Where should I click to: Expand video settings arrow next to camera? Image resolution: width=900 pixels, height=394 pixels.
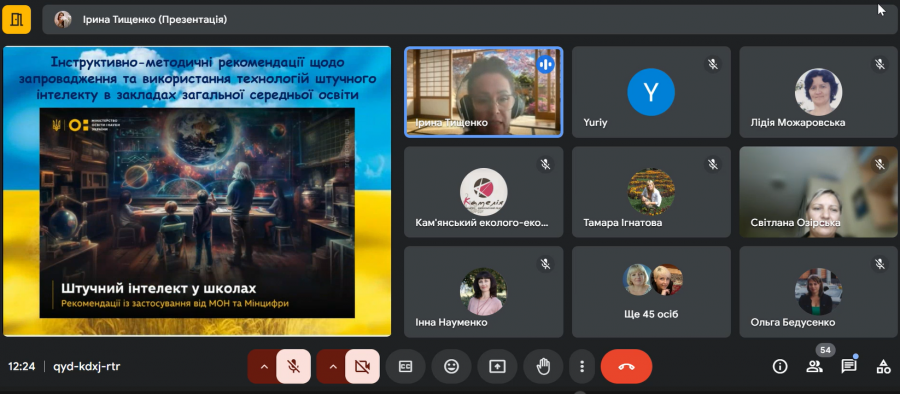[332, 366]
